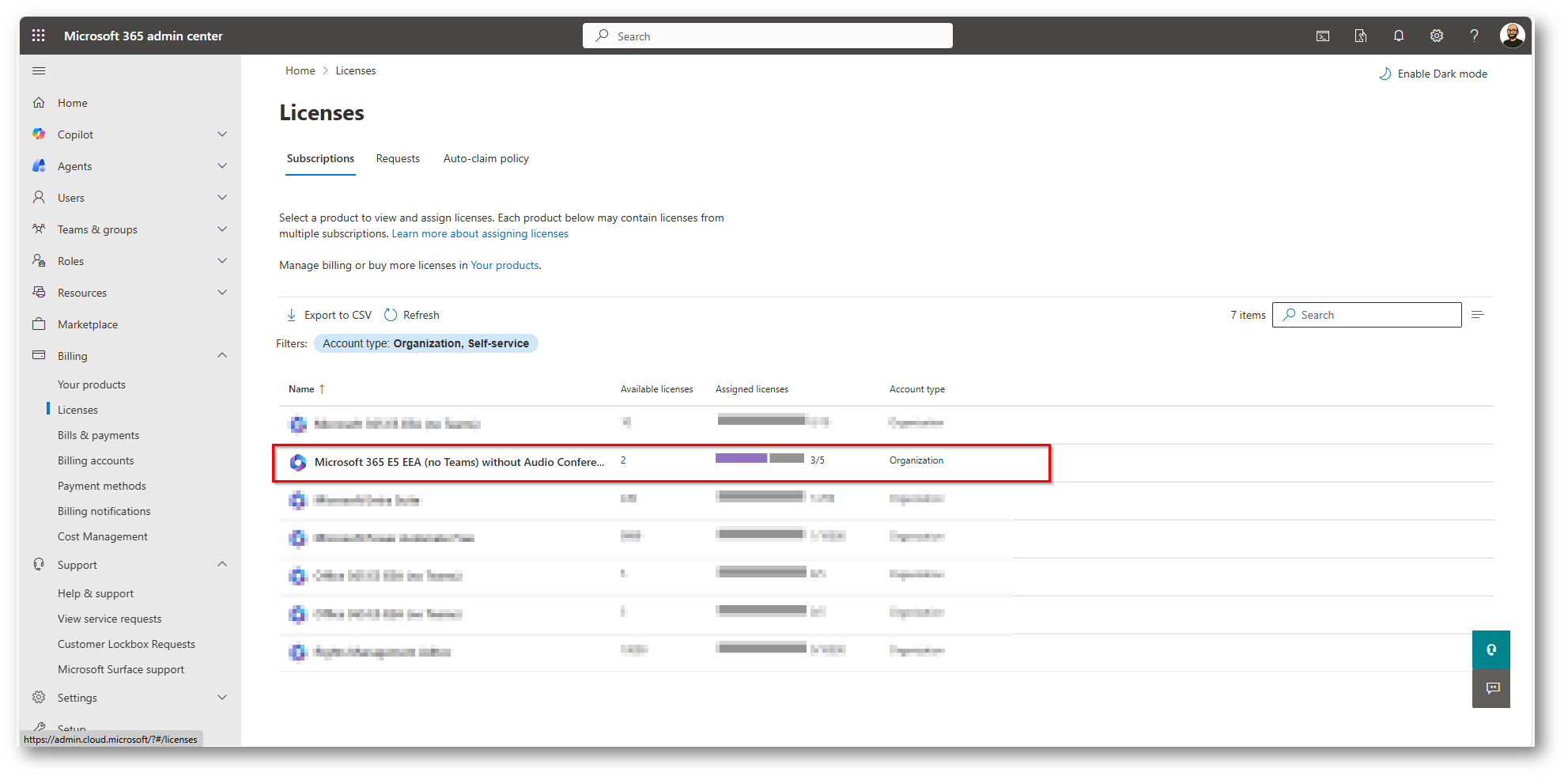Switch to the Requests tab
Image resolution: width=1568 pixels, height=780 pixels.
click(x=398, y=158)
